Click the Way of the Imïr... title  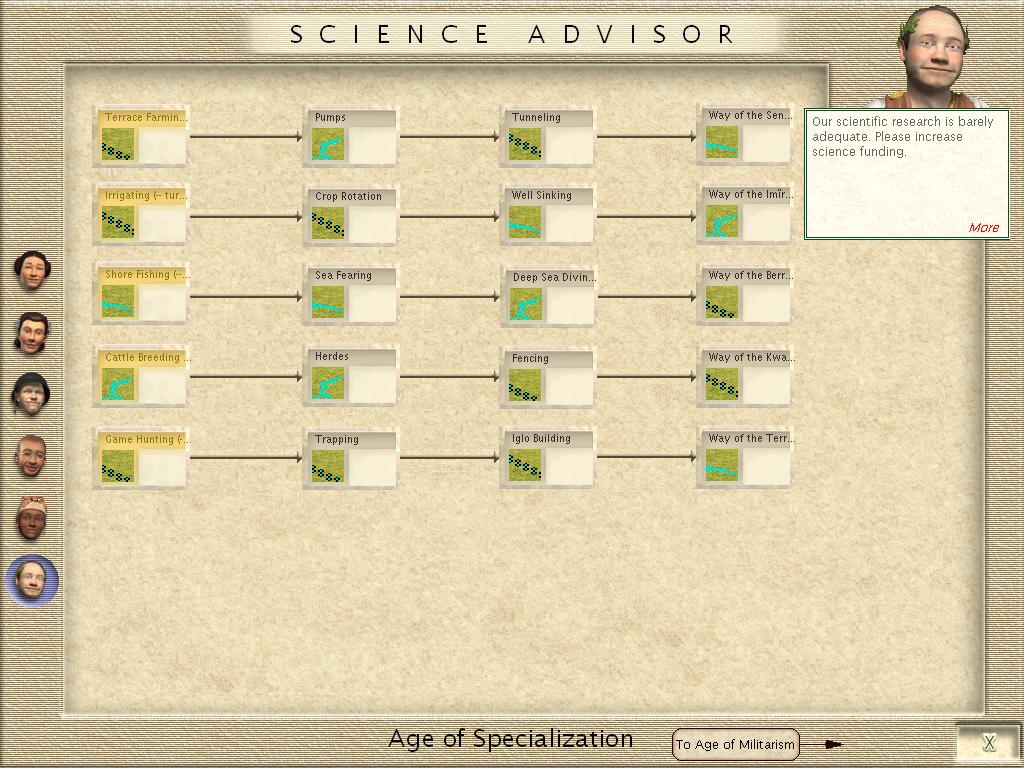tap(751, 194)
